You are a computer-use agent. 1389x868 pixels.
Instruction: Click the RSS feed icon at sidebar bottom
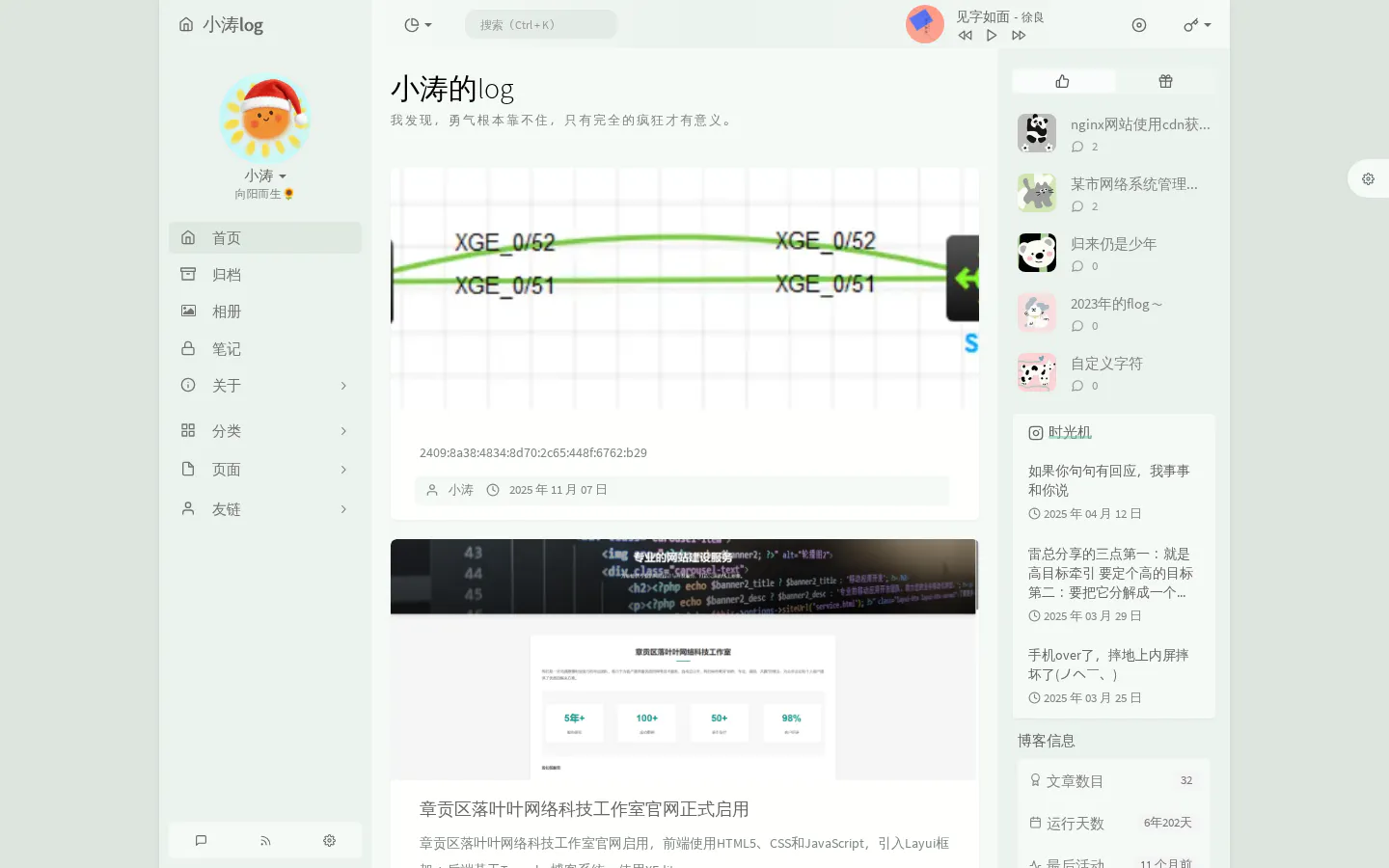point(265,840)
